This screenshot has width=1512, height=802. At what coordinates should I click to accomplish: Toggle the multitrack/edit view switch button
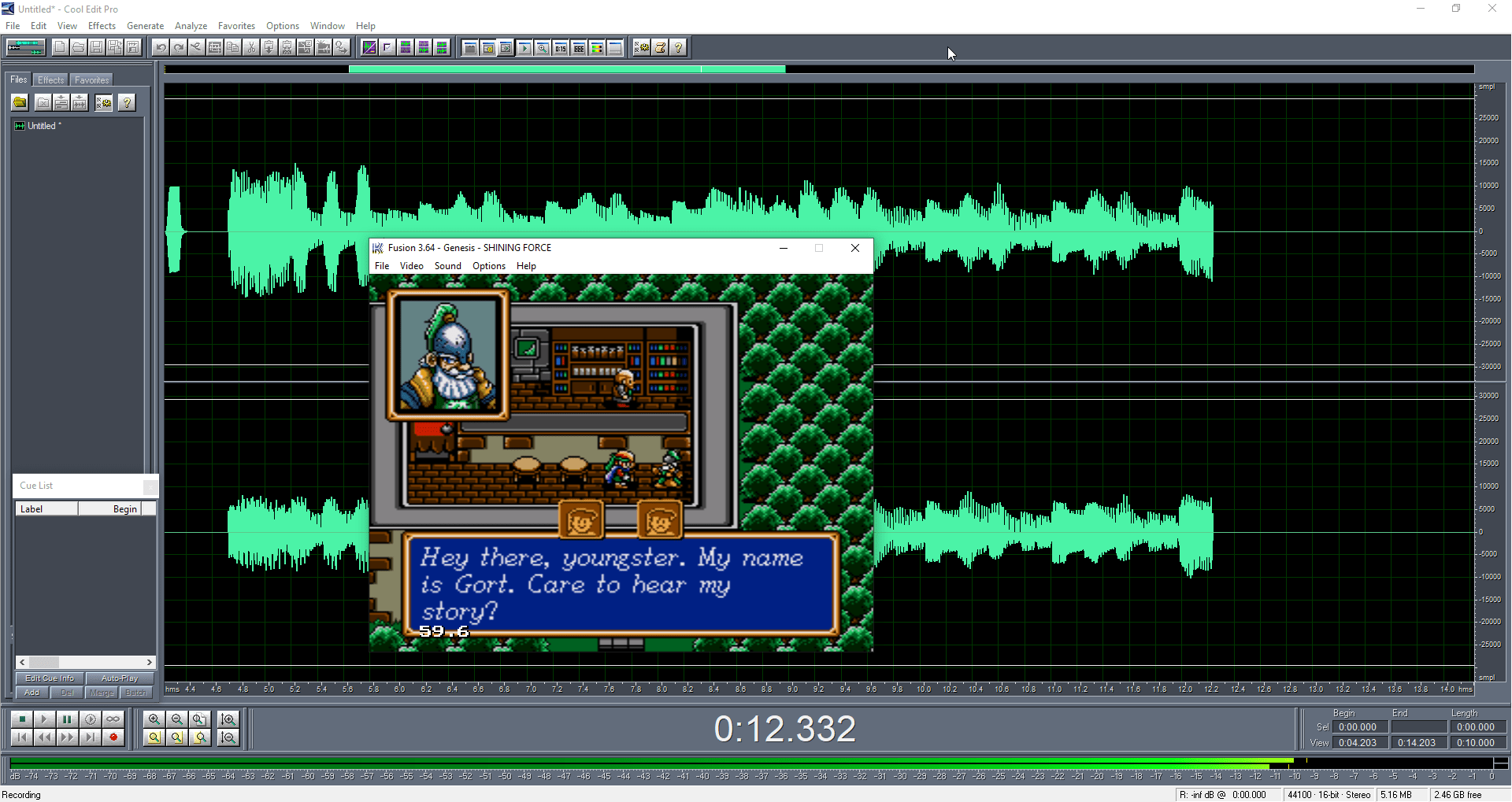(25, 48)
